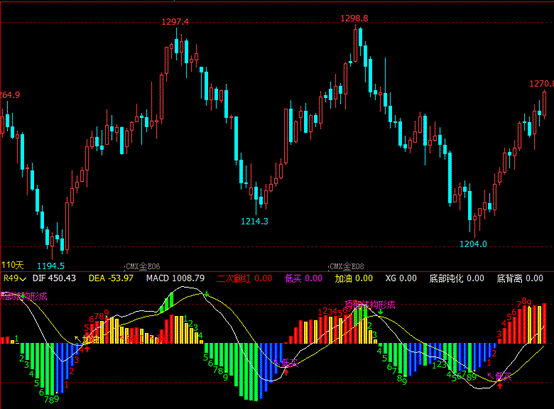Click the second CMX金 contract marker
The image size is (554, 409).
[347, 266]
